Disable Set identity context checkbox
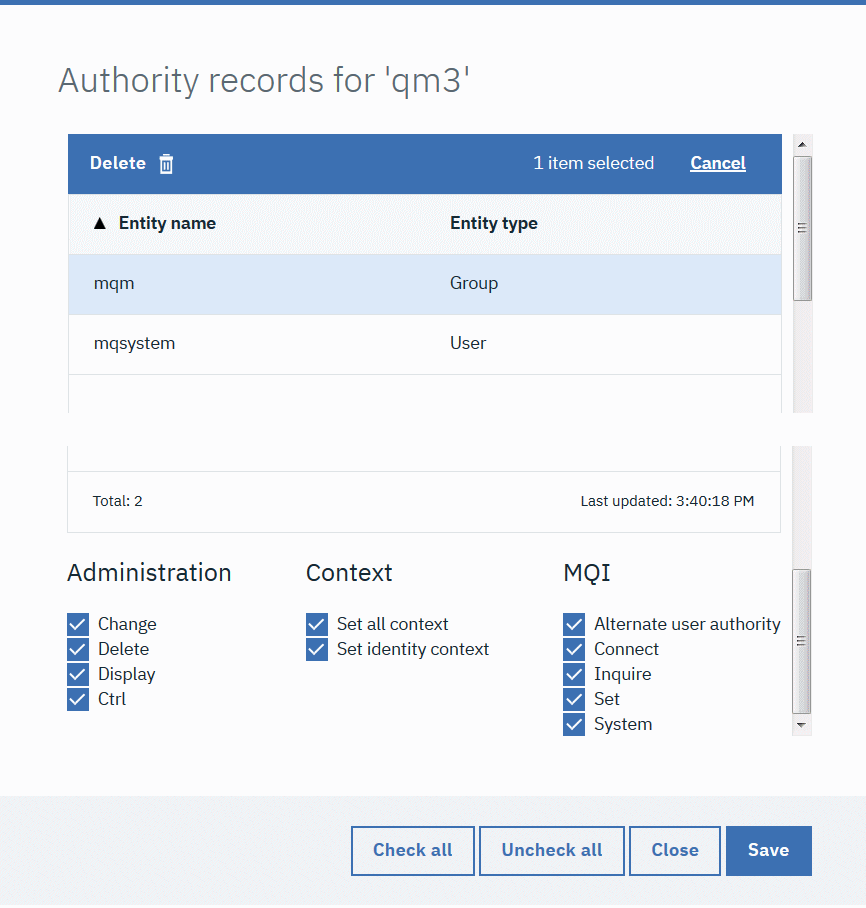This screenshot has width=866, height=908. (317, 649)
